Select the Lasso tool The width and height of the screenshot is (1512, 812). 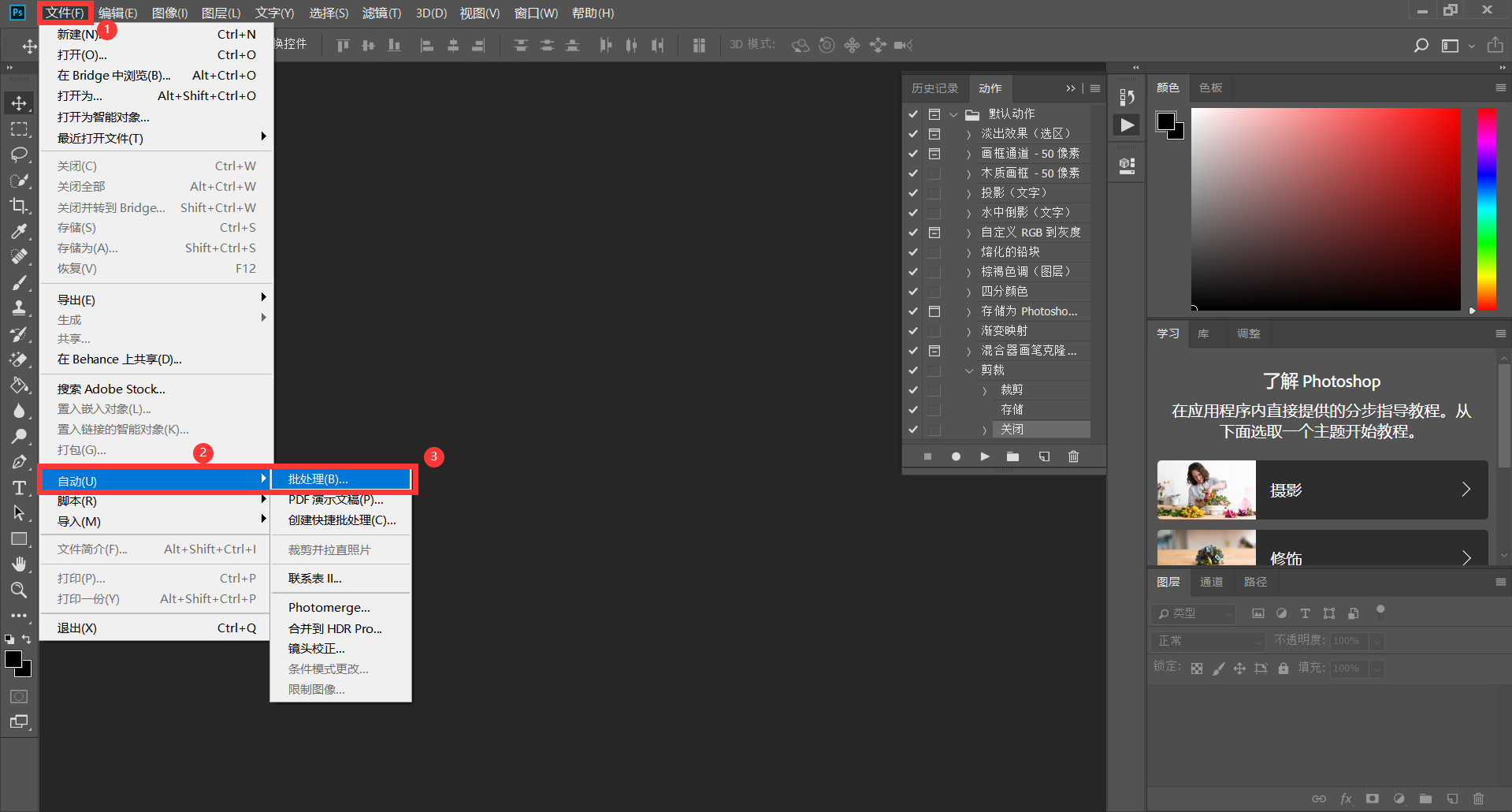tap(19, 155)
